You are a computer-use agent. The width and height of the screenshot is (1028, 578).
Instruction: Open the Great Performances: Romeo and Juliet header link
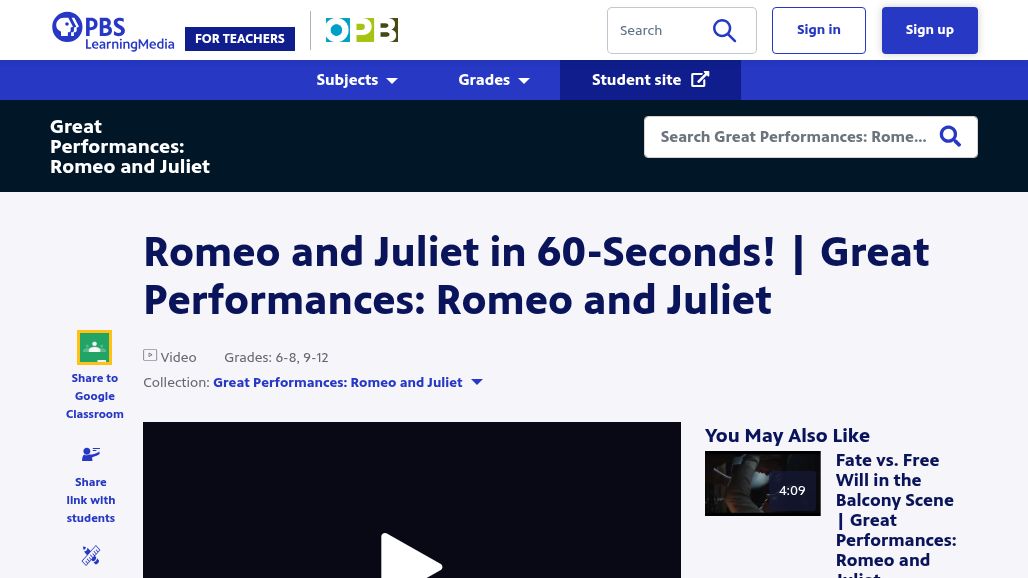click(130, 146)
